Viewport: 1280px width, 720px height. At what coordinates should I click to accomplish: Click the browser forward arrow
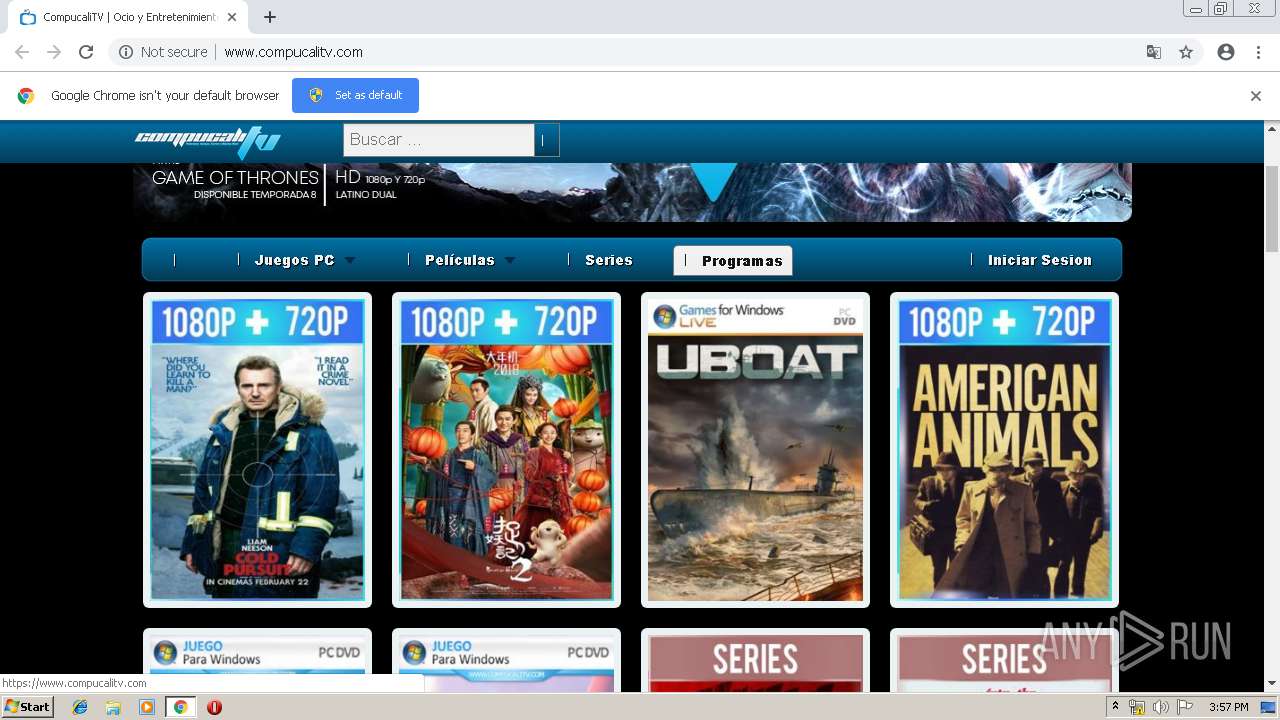tap(54, 52)
